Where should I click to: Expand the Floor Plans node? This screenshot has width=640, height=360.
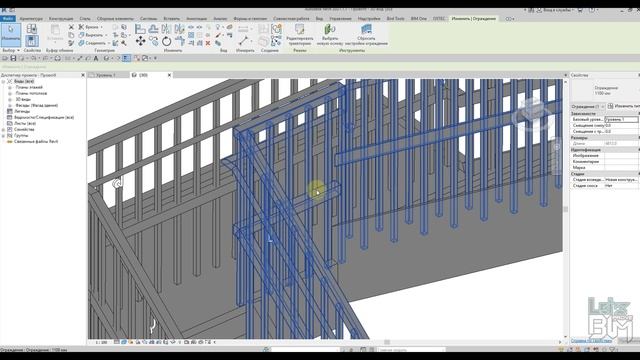click(x=10, y=87)
